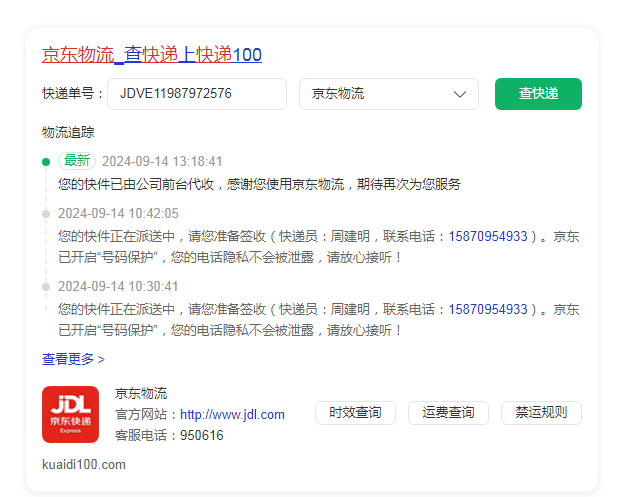
Task: Open the 禁运规则 button
Action: point(541,413)
